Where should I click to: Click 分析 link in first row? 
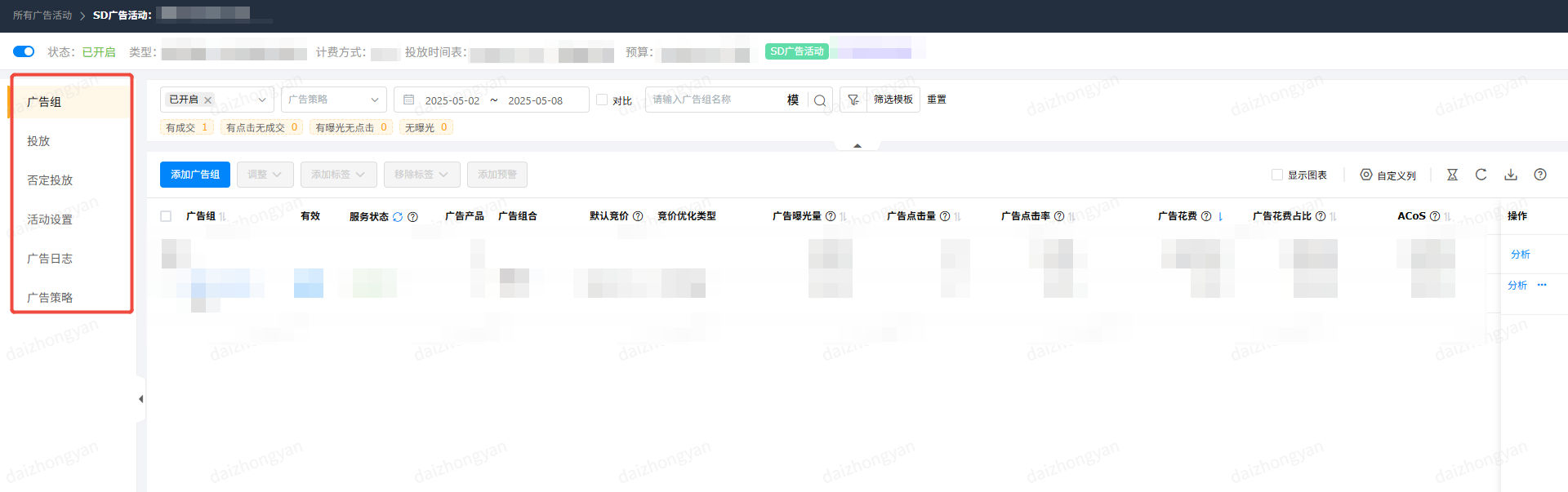pyautogui.click(x=1521, y=255)
